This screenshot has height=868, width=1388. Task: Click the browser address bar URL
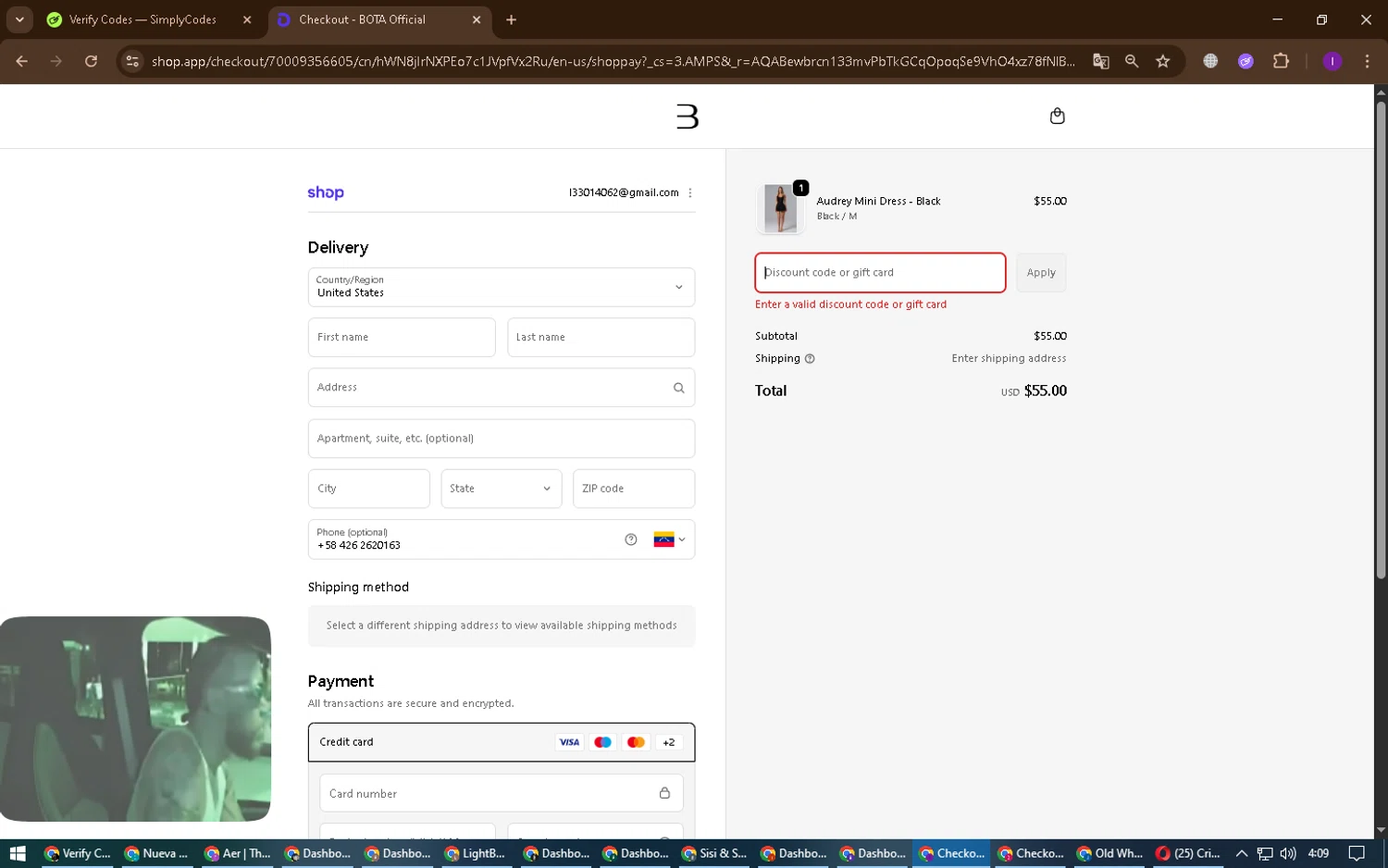613,61
